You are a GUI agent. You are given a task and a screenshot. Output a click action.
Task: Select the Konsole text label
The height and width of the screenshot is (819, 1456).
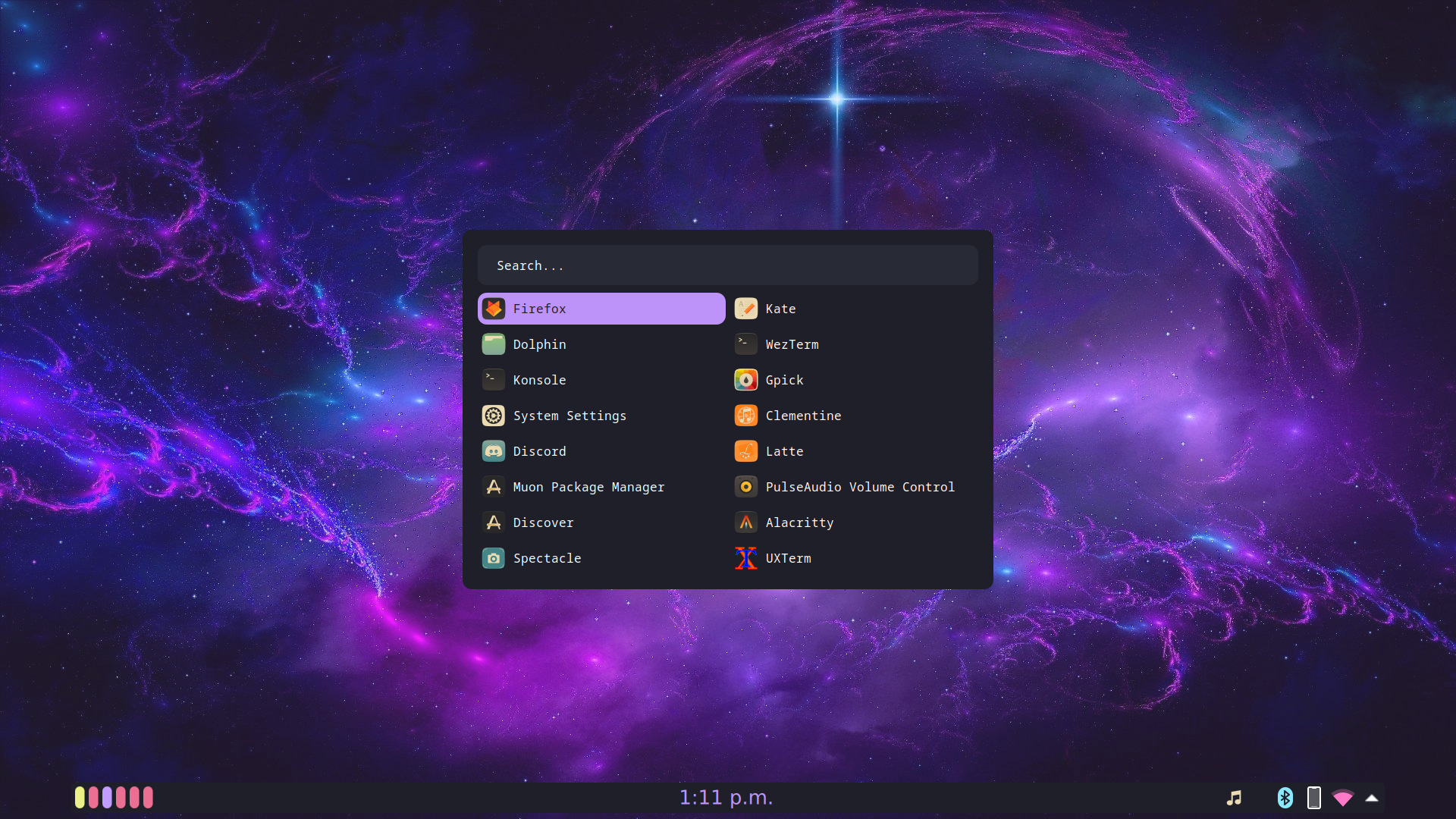pyautogui.click(x=539, y=380)
